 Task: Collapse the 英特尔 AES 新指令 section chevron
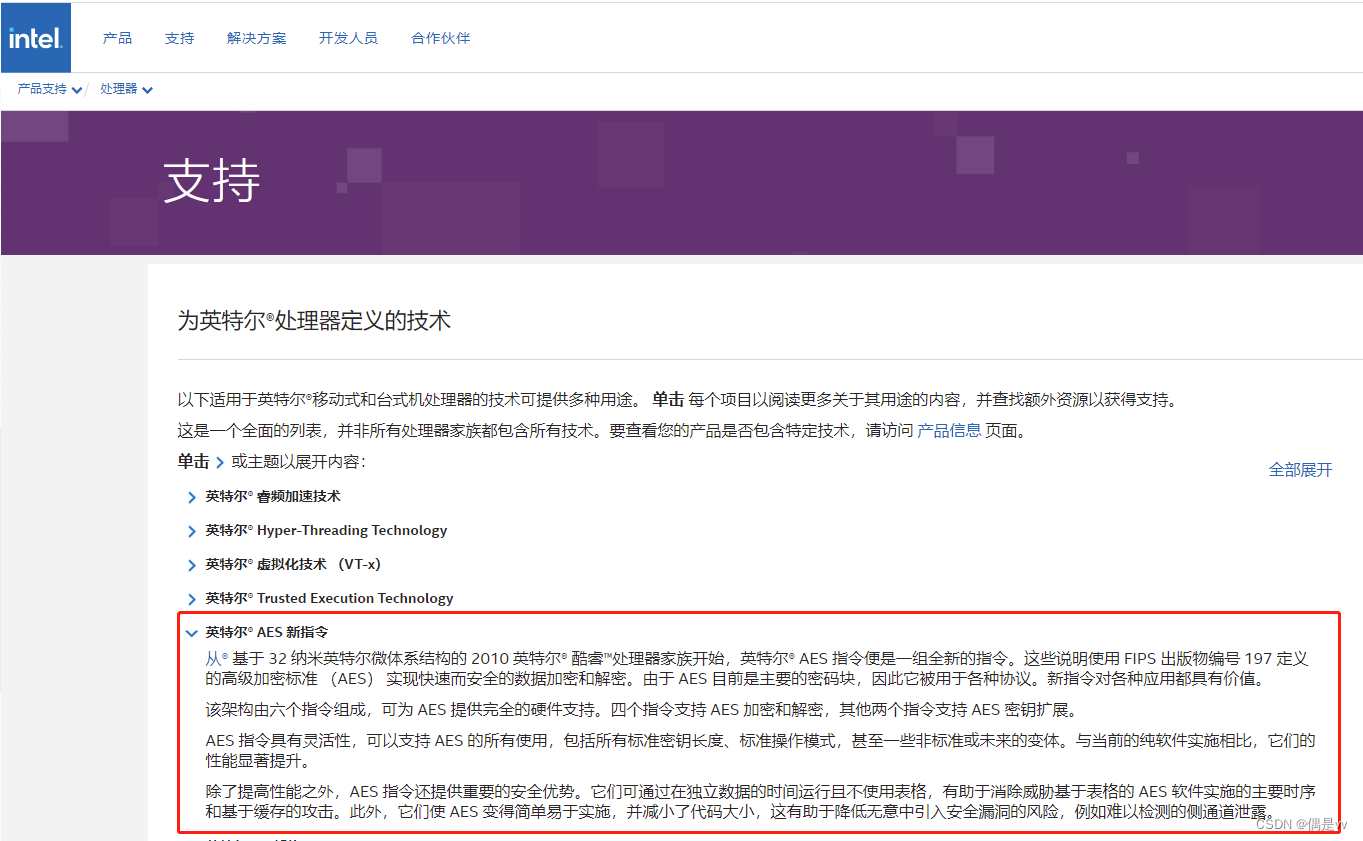[192, 633]
